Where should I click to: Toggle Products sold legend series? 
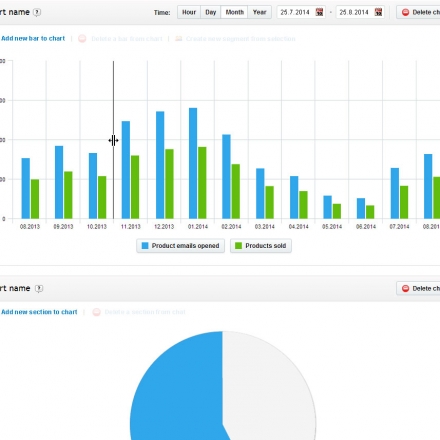261,246
